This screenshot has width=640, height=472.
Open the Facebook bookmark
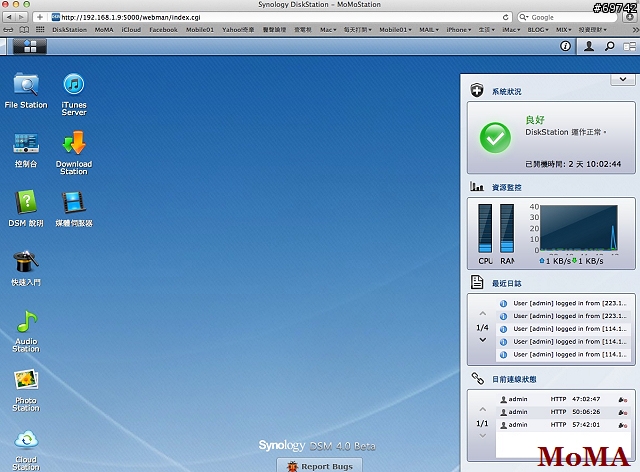pos(163,29)
